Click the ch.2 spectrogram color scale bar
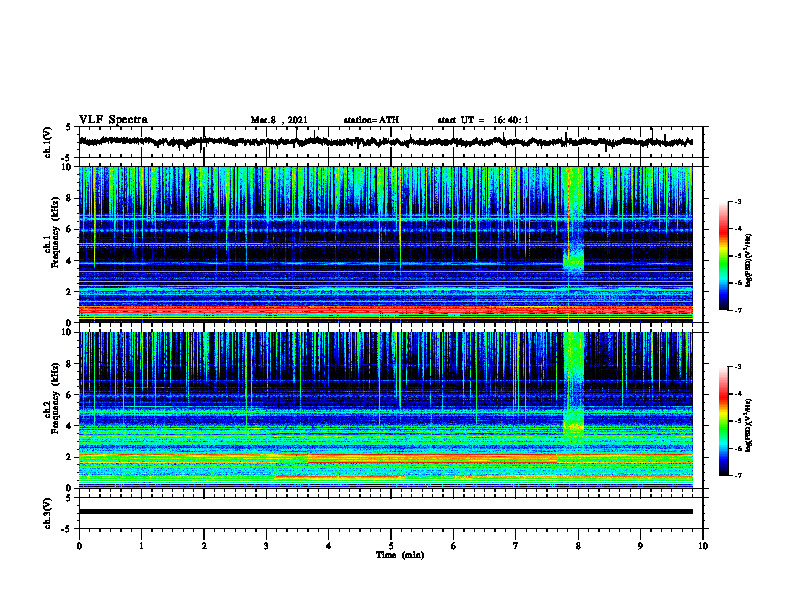Image resolution: width=792 pixels, height=612 pixels. click(x=723, y=421)
